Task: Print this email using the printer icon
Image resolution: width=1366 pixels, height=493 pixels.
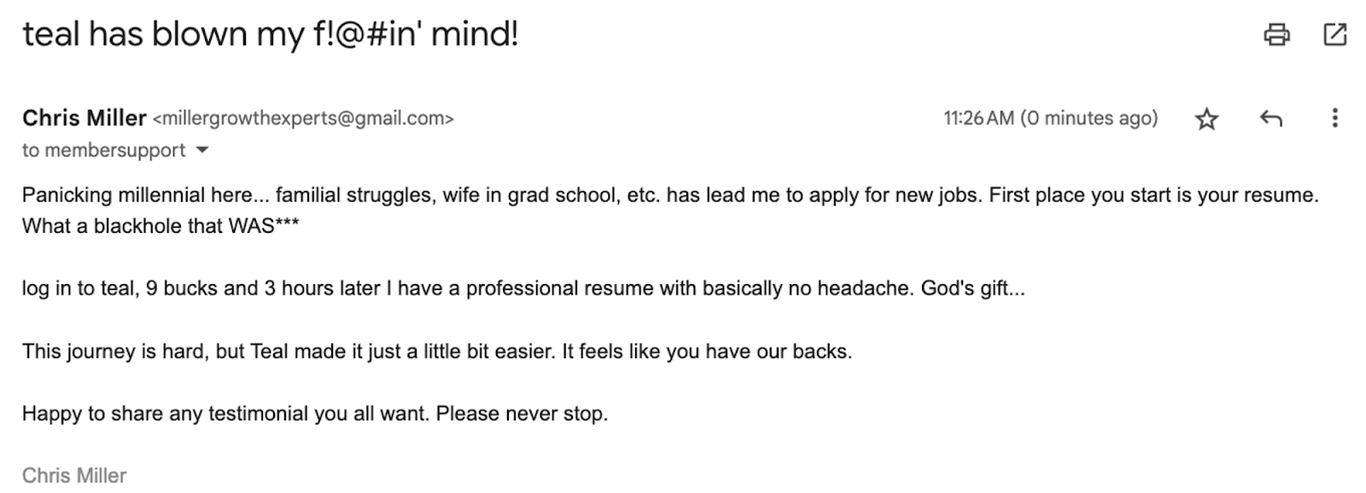Action: pyautogui.click(x=1277, y=35)
